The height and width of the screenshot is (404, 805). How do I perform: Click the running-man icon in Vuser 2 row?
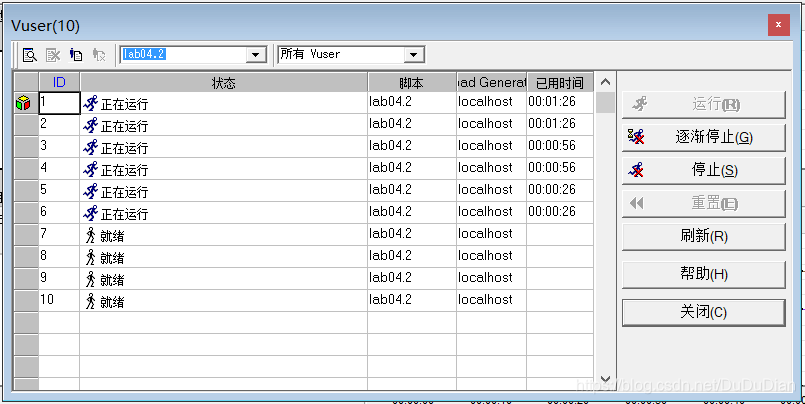(x=90, y=125)
